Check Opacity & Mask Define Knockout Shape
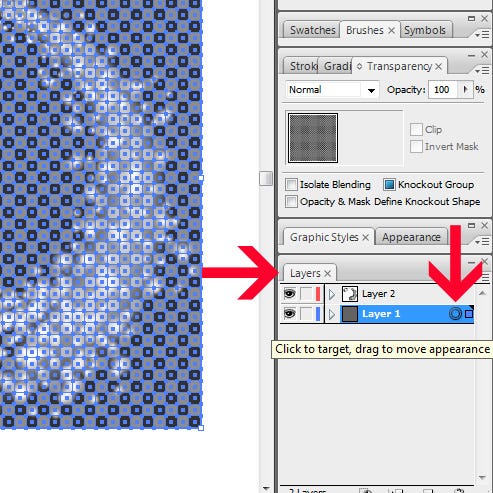This screenshot has height=493, width=493. (291, 201)
